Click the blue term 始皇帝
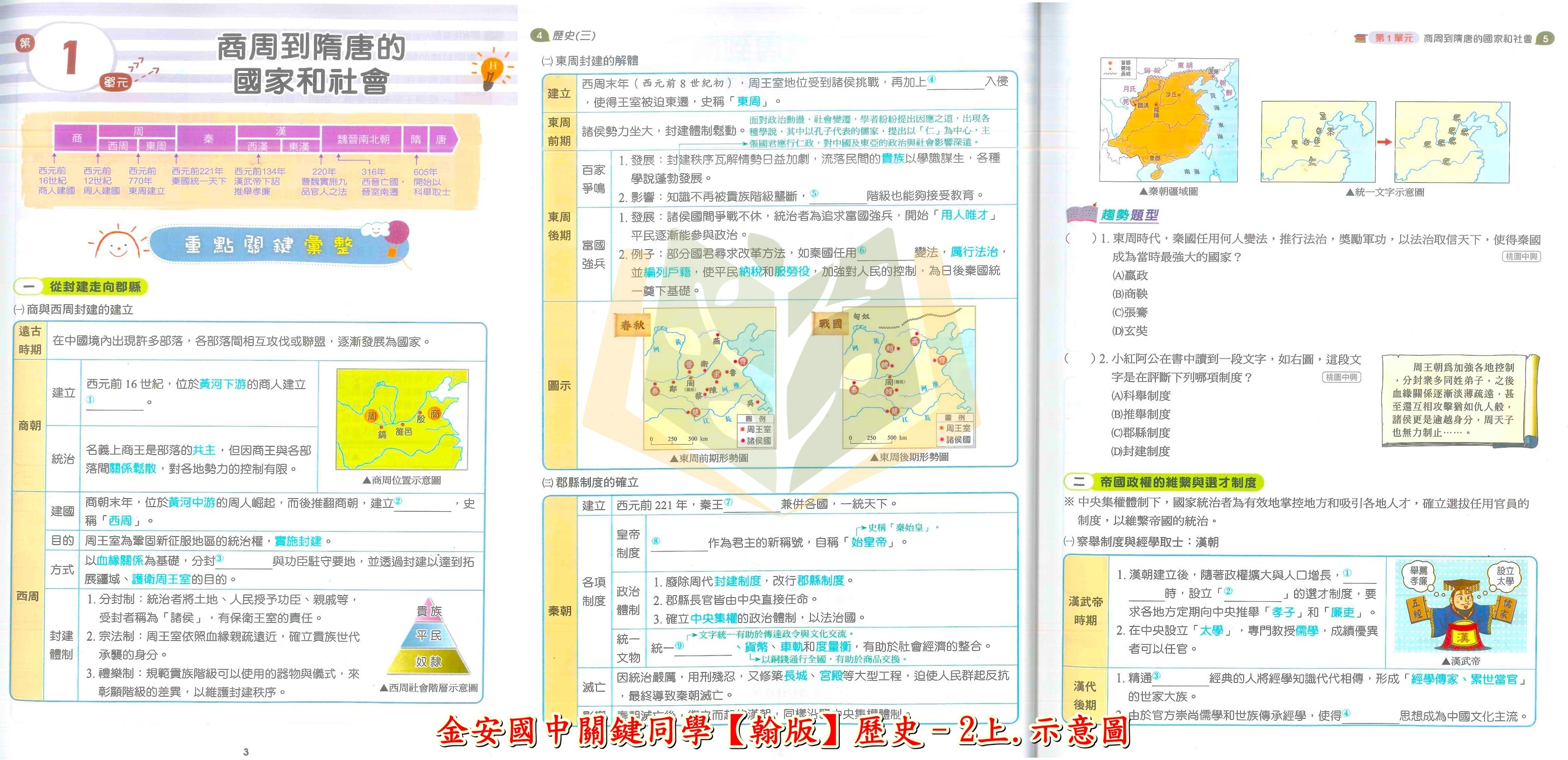The height and width of the screenshot is (760, 1568). point(868,542)
